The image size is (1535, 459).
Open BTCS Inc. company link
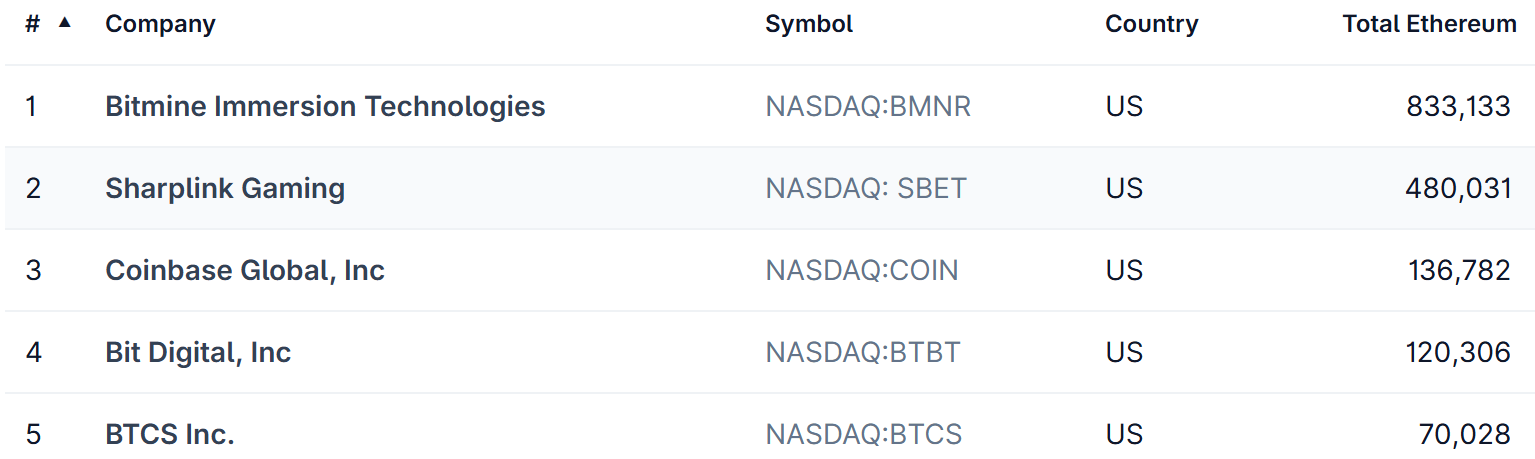point(170,434)
